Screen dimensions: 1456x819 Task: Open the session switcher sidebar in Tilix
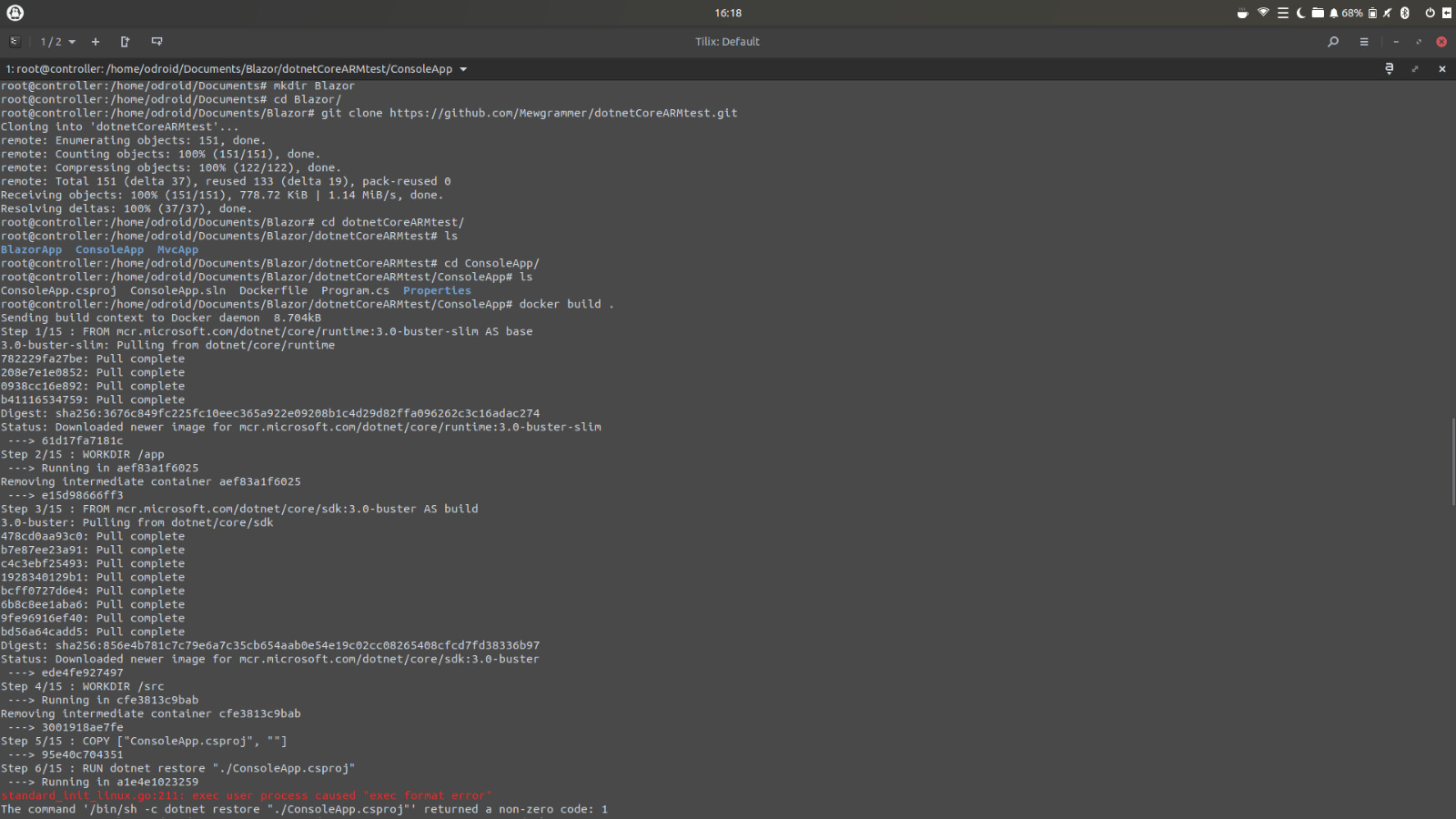pos(14,41)
